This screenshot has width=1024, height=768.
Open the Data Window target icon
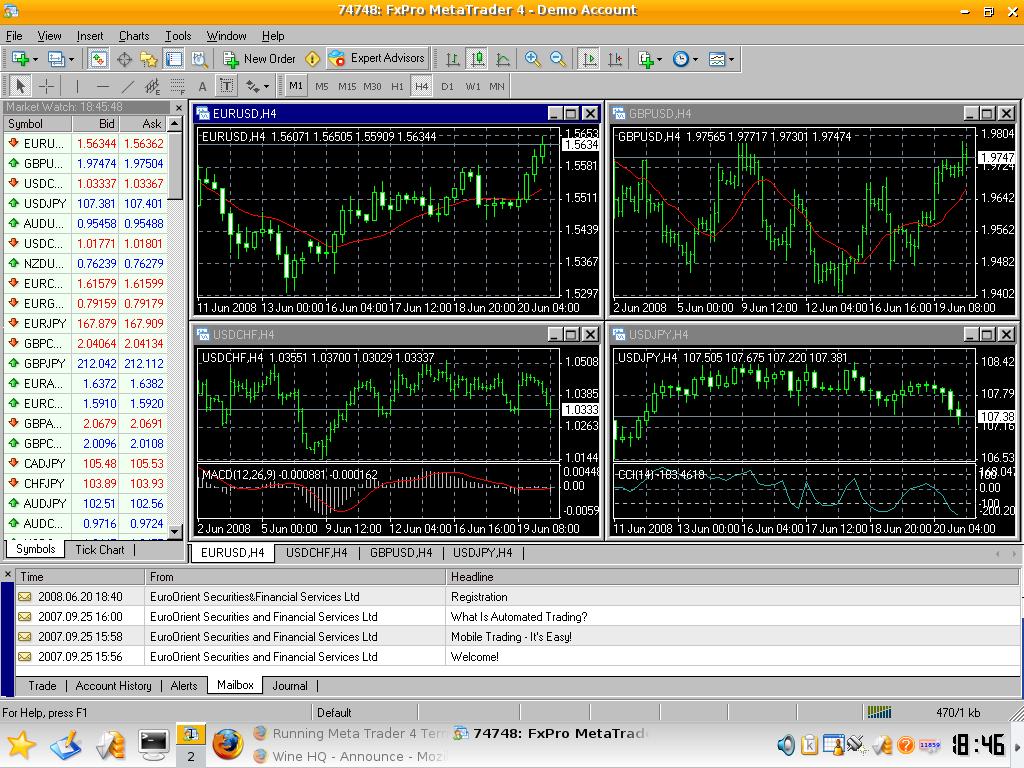coord(124,59)
